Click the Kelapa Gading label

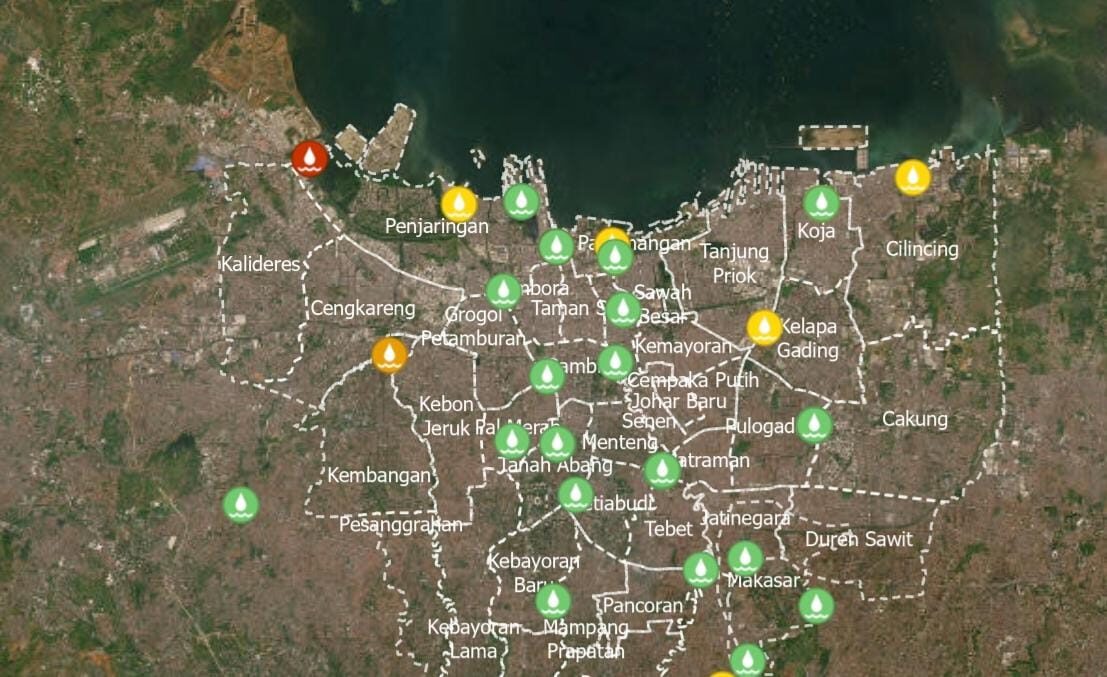808,338
